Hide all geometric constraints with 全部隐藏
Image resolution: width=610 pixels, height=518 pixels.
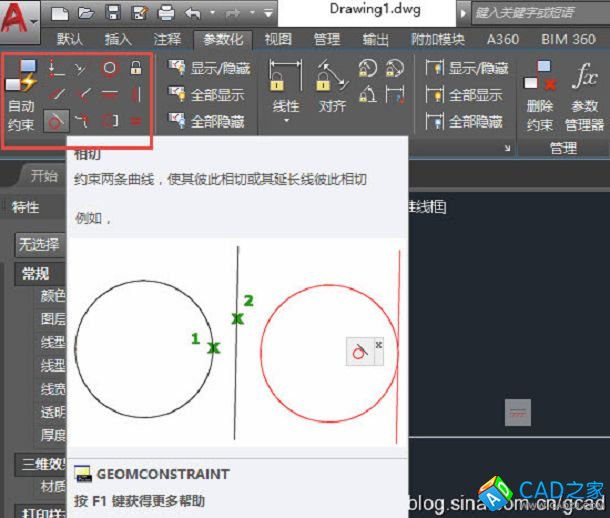(x=209, y=121)
